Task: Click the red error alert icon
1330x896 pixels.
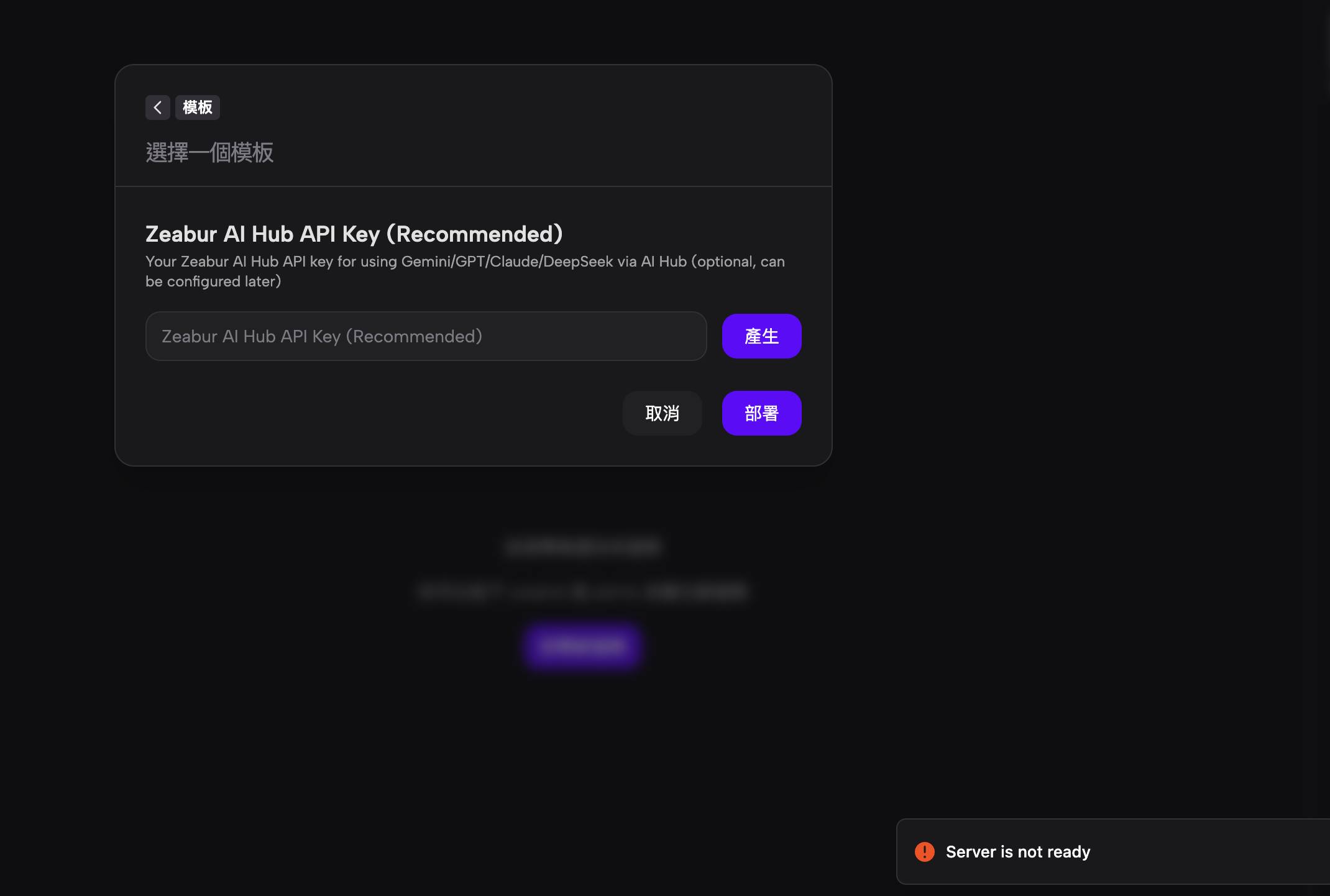Action: [924, 852]
